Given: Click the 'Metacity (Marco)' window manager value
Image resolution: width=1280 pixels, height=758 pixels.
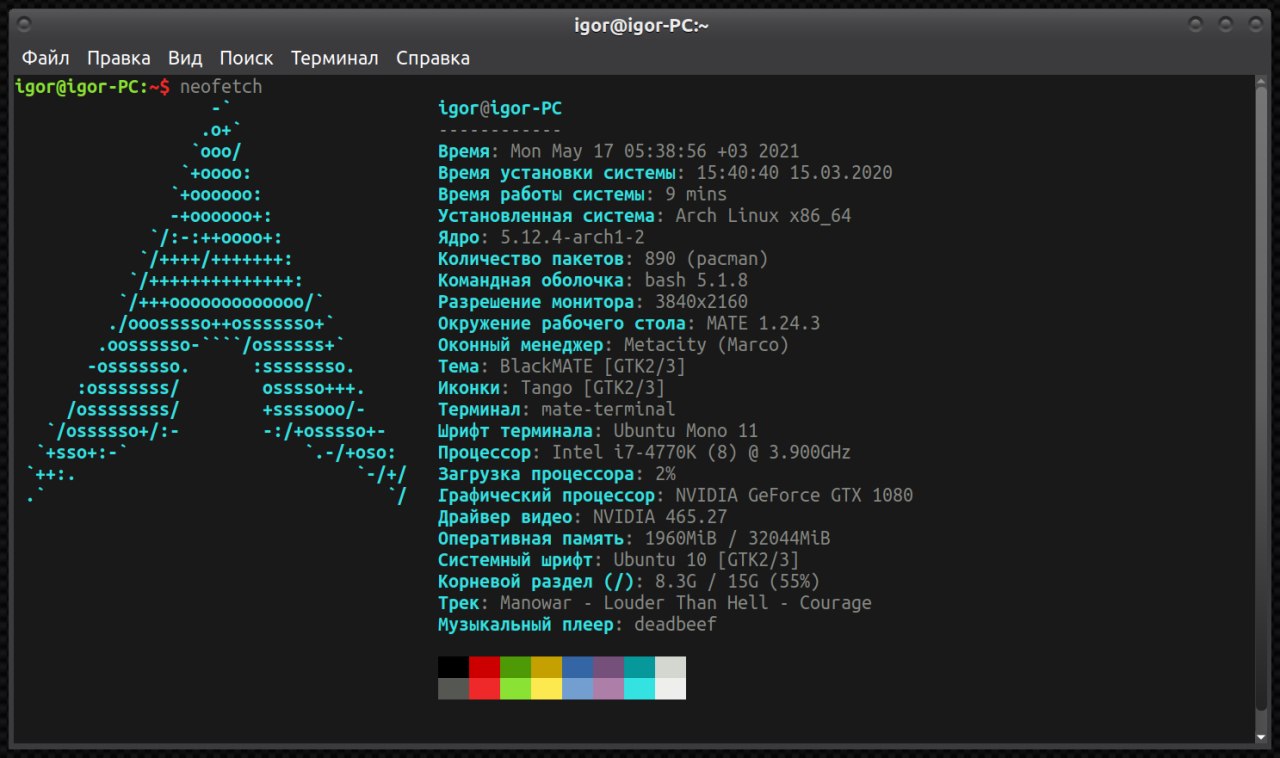Looking at the screenshot, I should (707, 345).
